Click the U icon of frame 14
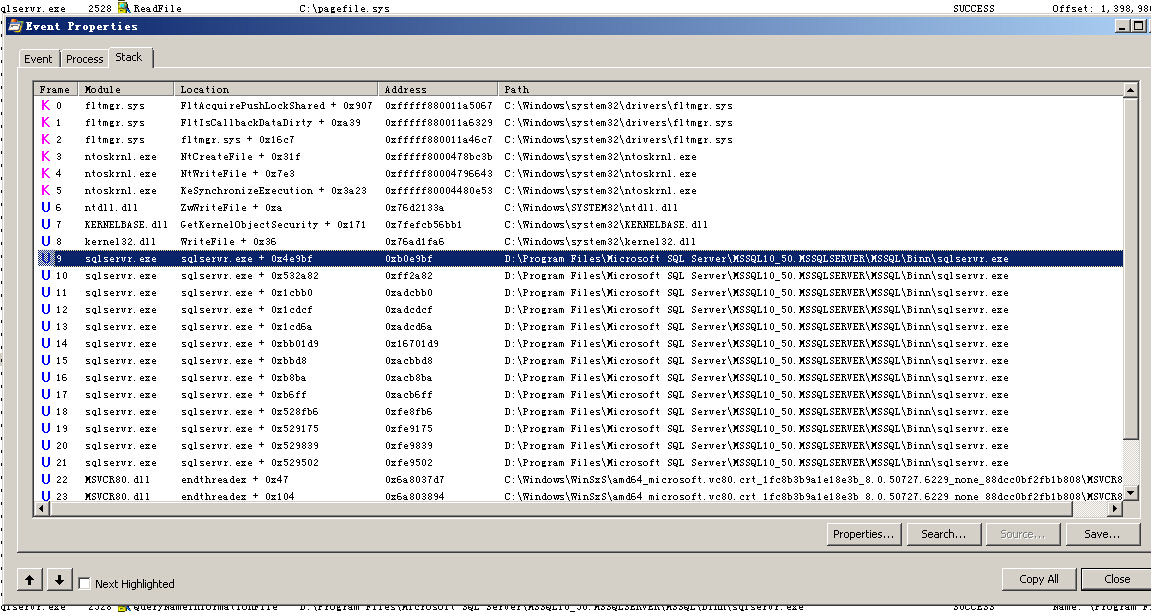This screenshot has width=1151, height=613. 46,344
